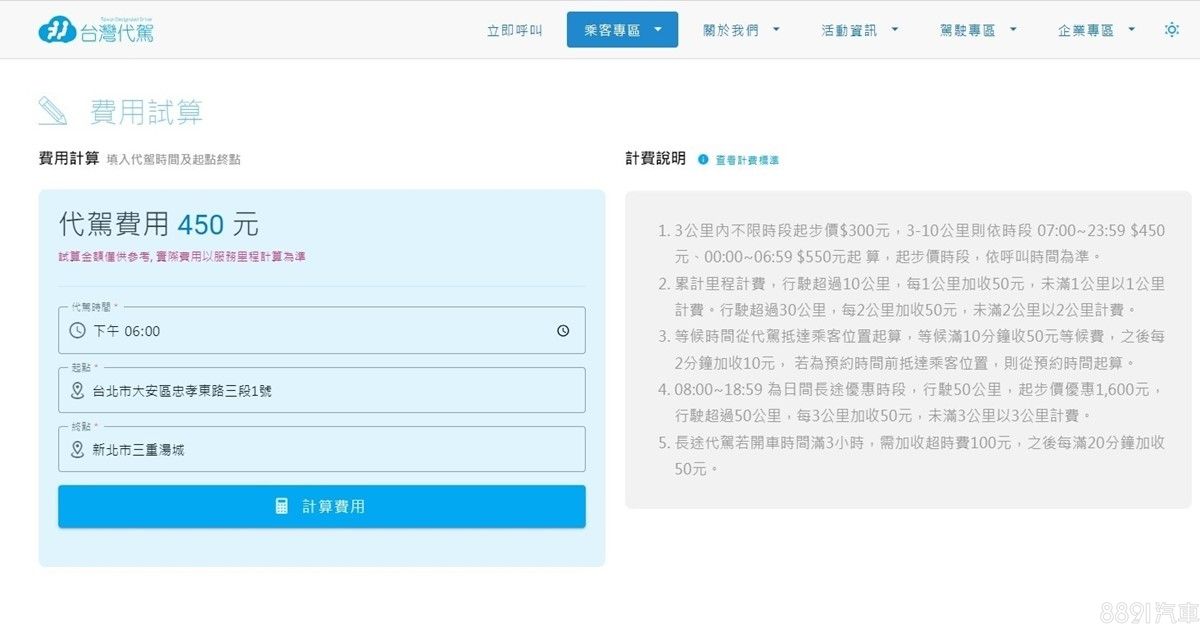1200x625 pixels.
Task: Click the pencil icon beside 費用試算 heading
Action: (x=53, y=111)
